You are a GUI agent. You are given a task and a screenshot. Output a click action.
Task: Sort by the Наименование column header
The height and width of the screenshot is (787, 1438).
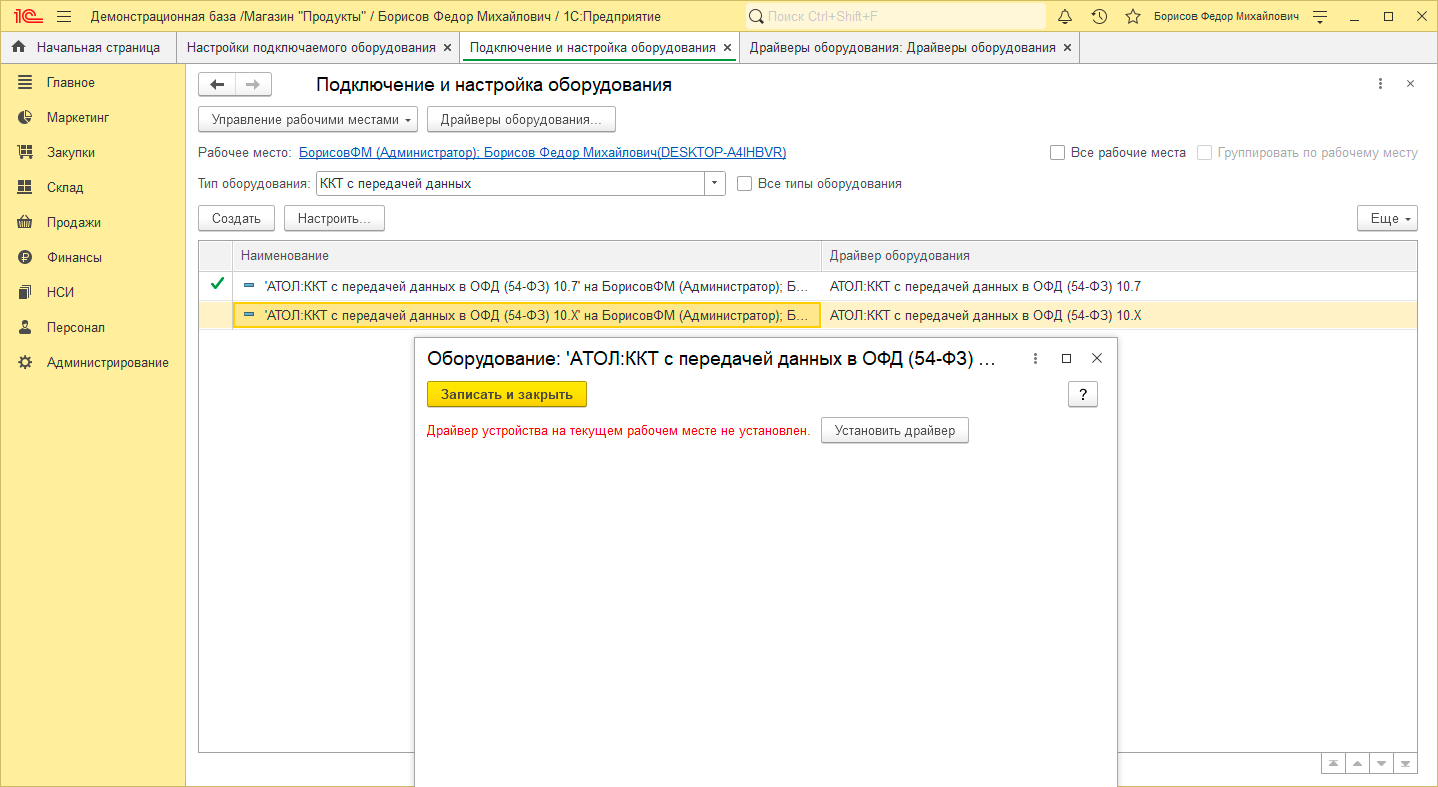[527, 256]
